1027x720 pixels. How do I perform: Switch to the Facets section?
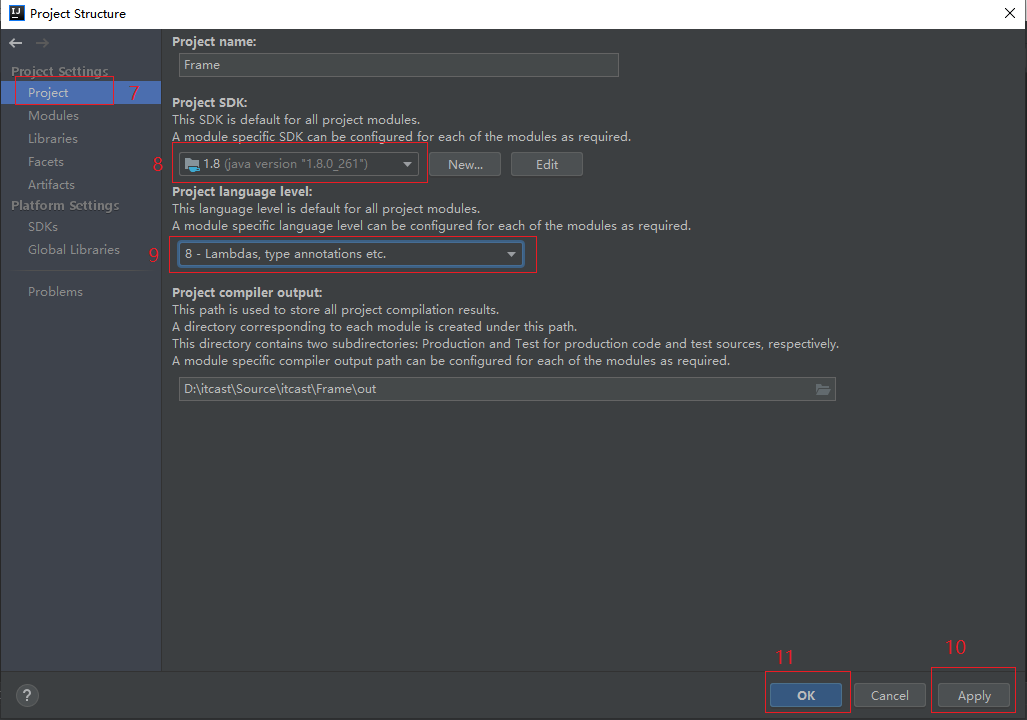(x=46, y=162)
